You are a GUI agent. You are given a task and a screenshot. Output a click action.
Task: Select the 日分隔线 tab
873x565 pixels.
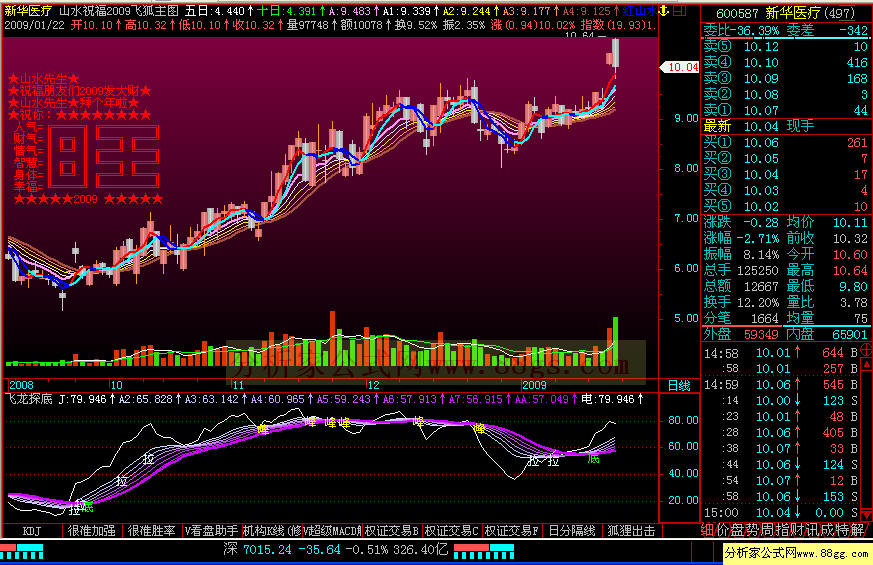coord(572,531)
